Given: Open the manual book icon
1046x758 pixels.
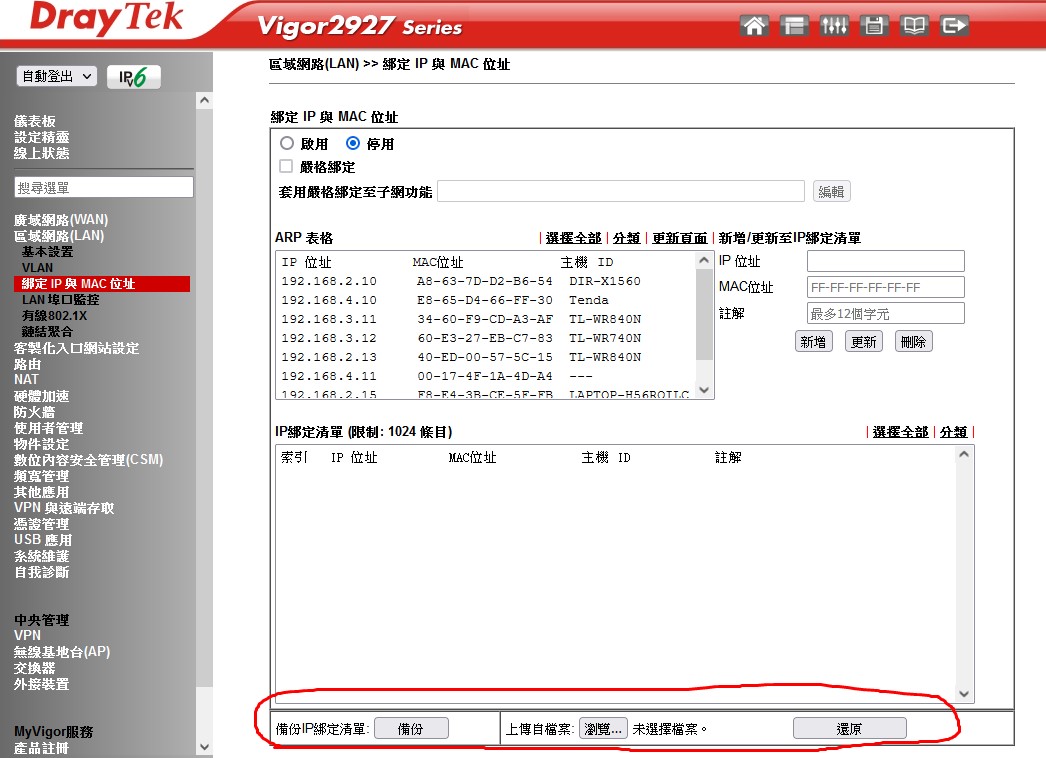Looking at the screenshot, I should [914, 26].
